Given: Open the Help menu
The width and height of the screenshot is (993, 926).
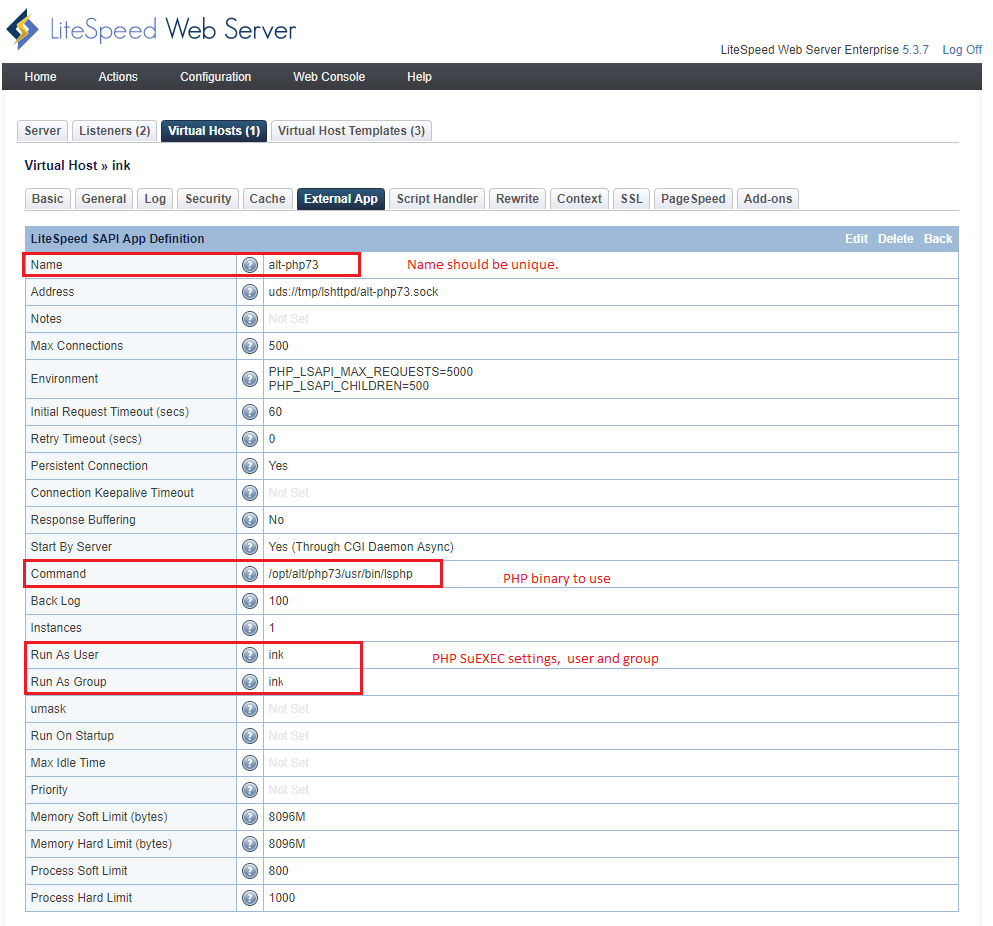Looking at the screenshot, I should tap(419, 77).
